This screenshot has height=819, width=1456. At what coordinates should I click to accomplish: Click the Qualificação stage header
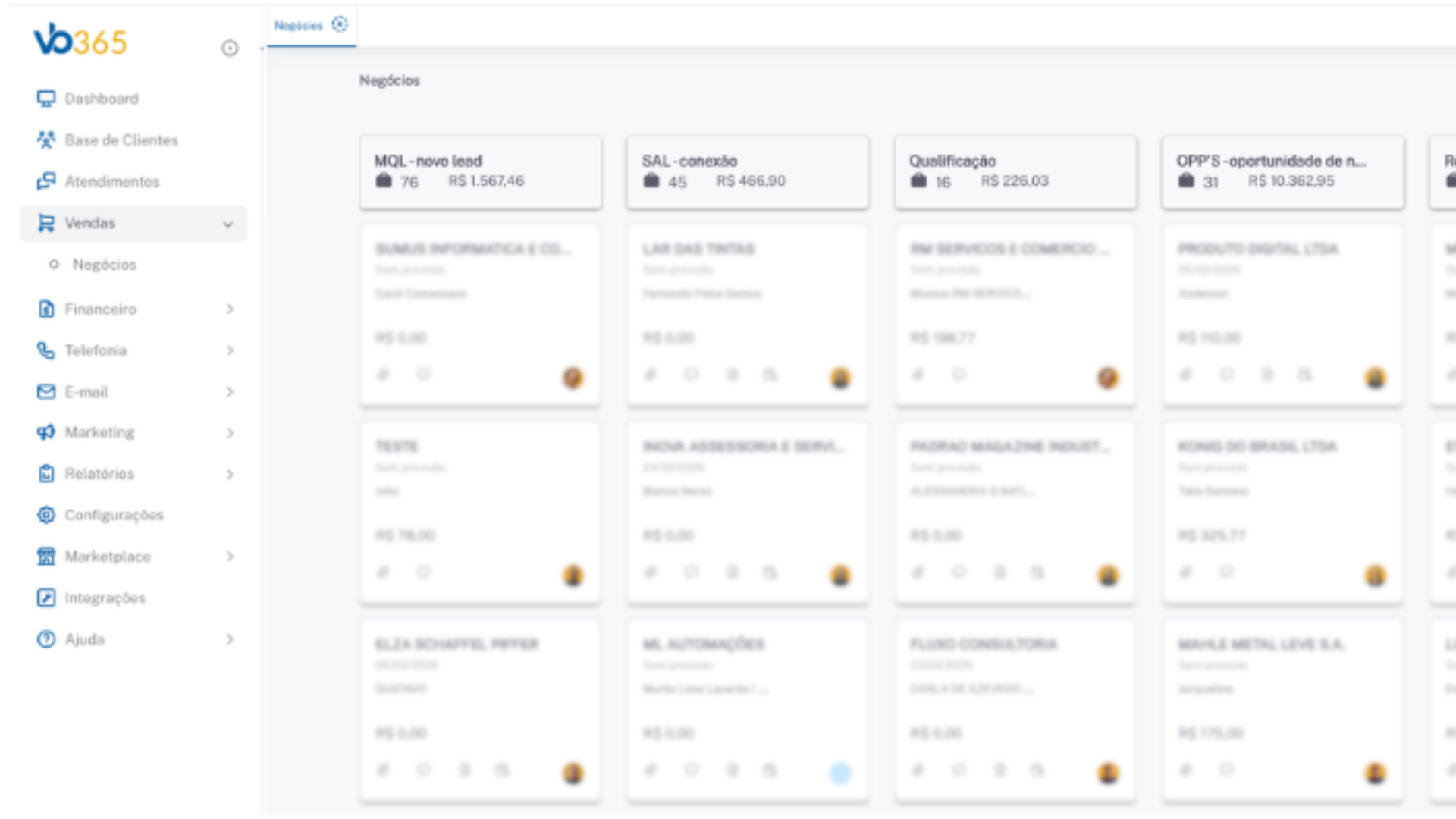coord(1015,171)
